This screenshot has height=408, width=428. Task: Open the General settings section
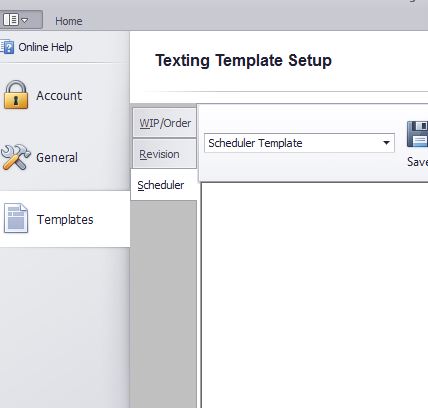coord(57,157)
